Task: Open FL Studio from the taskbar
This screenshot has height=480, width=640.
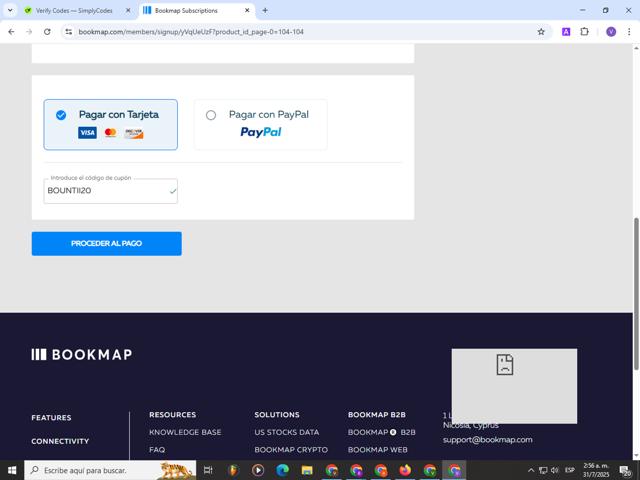Action: (x=233, y=470)
